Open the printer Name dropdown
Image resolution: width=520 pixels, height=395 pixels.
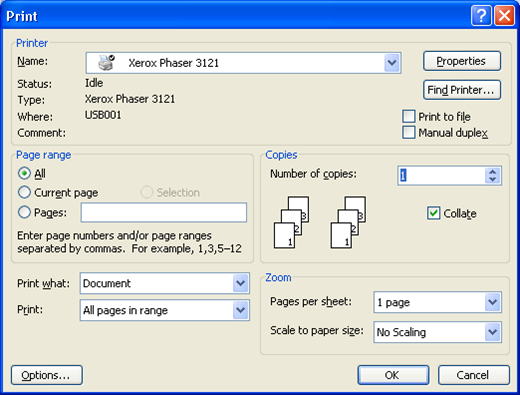[x=392, y=63]
